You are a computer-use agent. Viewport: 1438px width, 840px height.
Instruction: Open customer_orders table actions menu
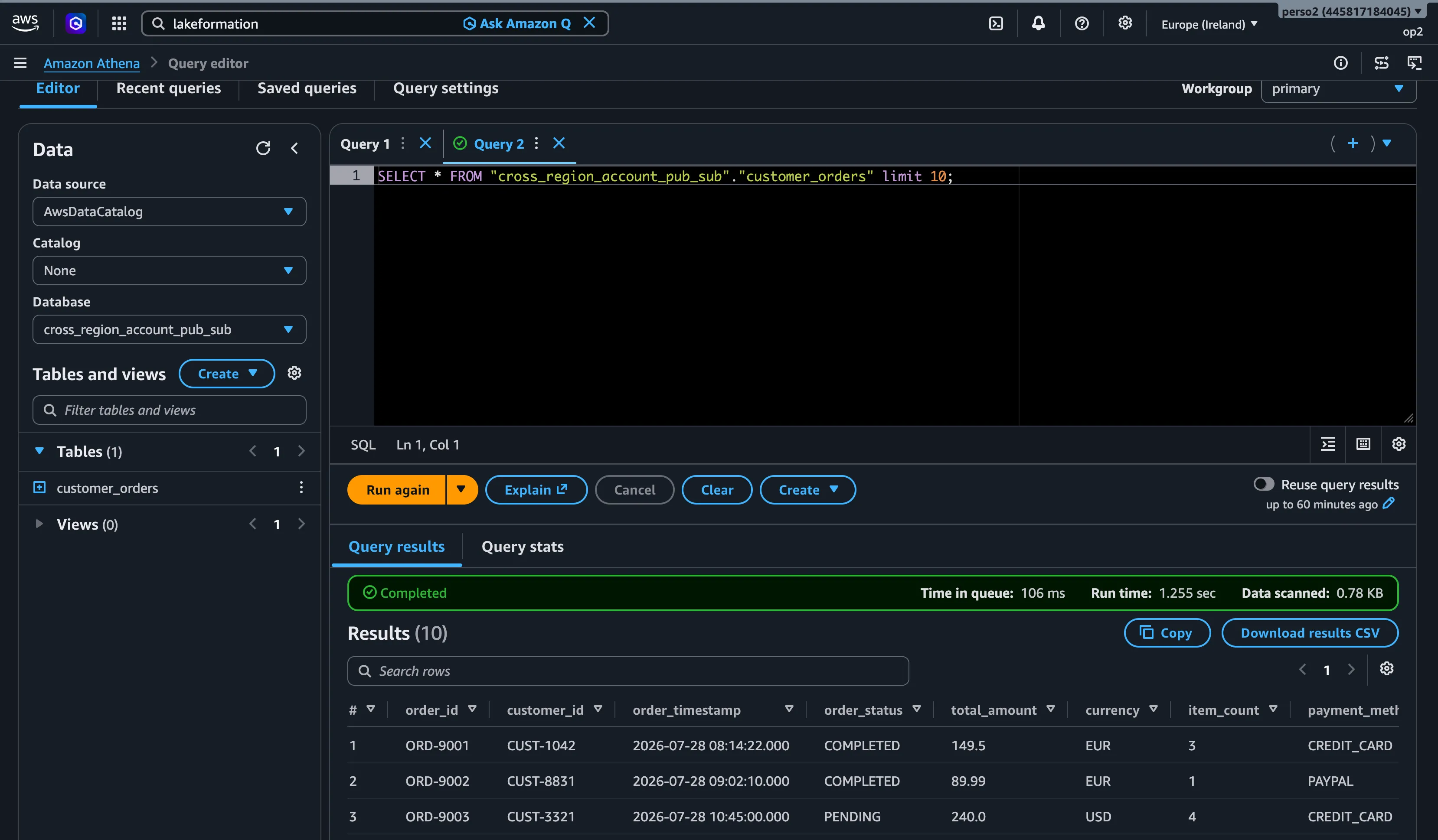pos(301,488)
